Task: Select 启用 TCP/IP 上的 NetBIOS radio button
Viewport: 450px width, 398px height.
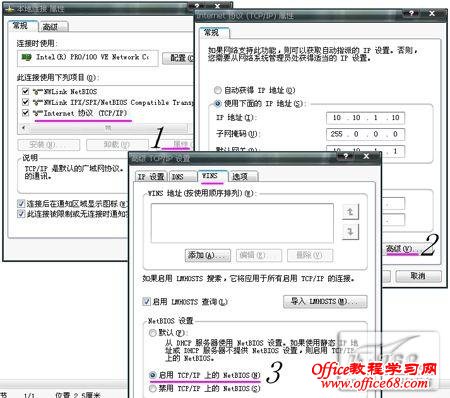Action: pos(153,375)
